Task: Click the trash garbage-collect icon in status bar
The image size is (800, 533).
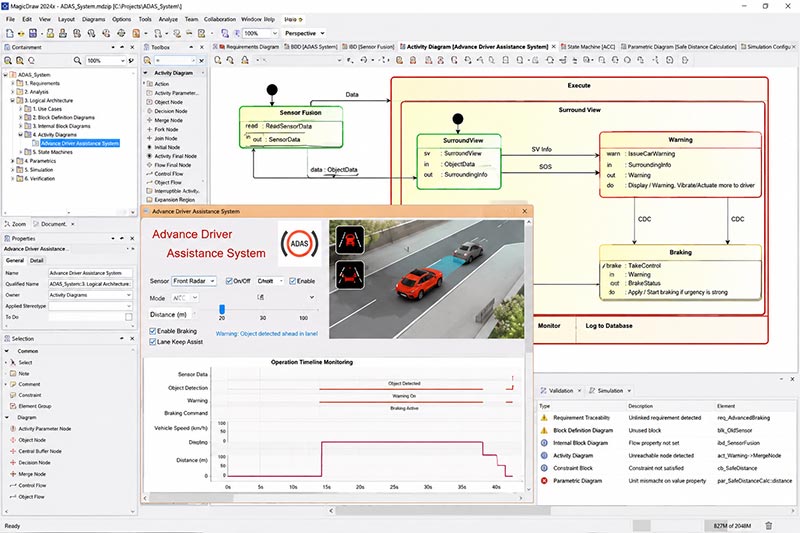Action: (x=769, y=525)
